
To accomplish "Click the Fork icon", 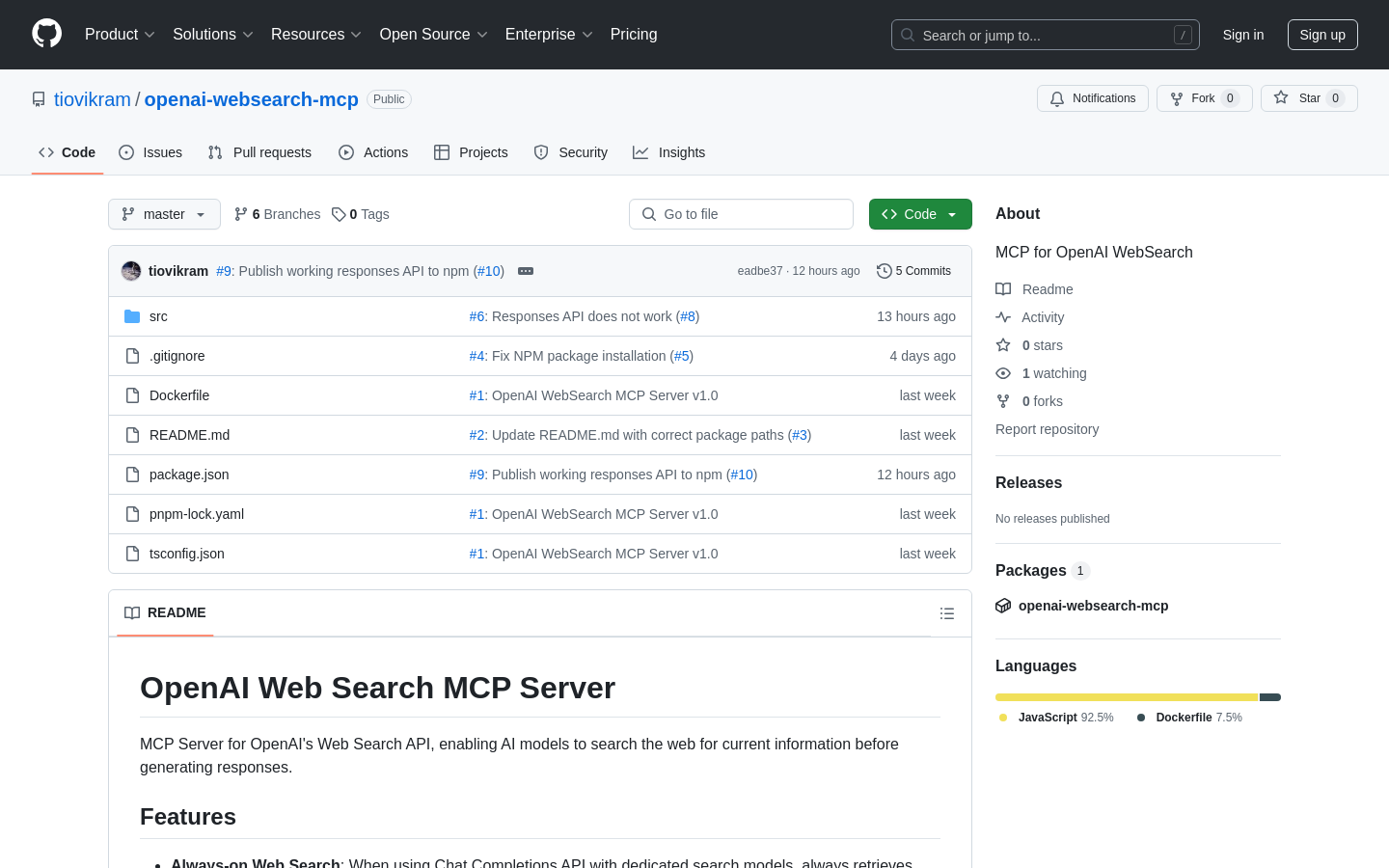I will point(1177,98).
